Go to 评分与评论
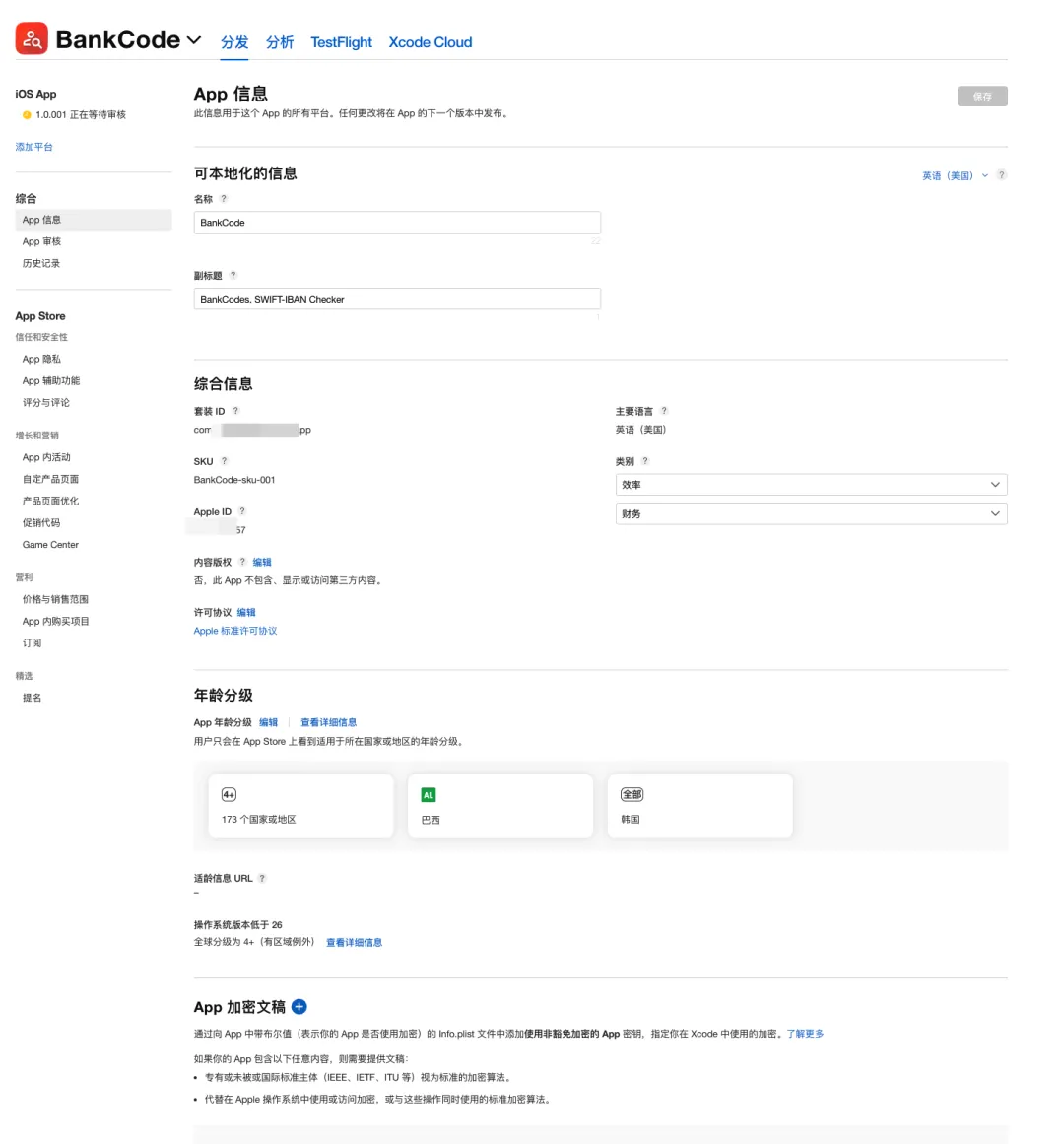 46,403
